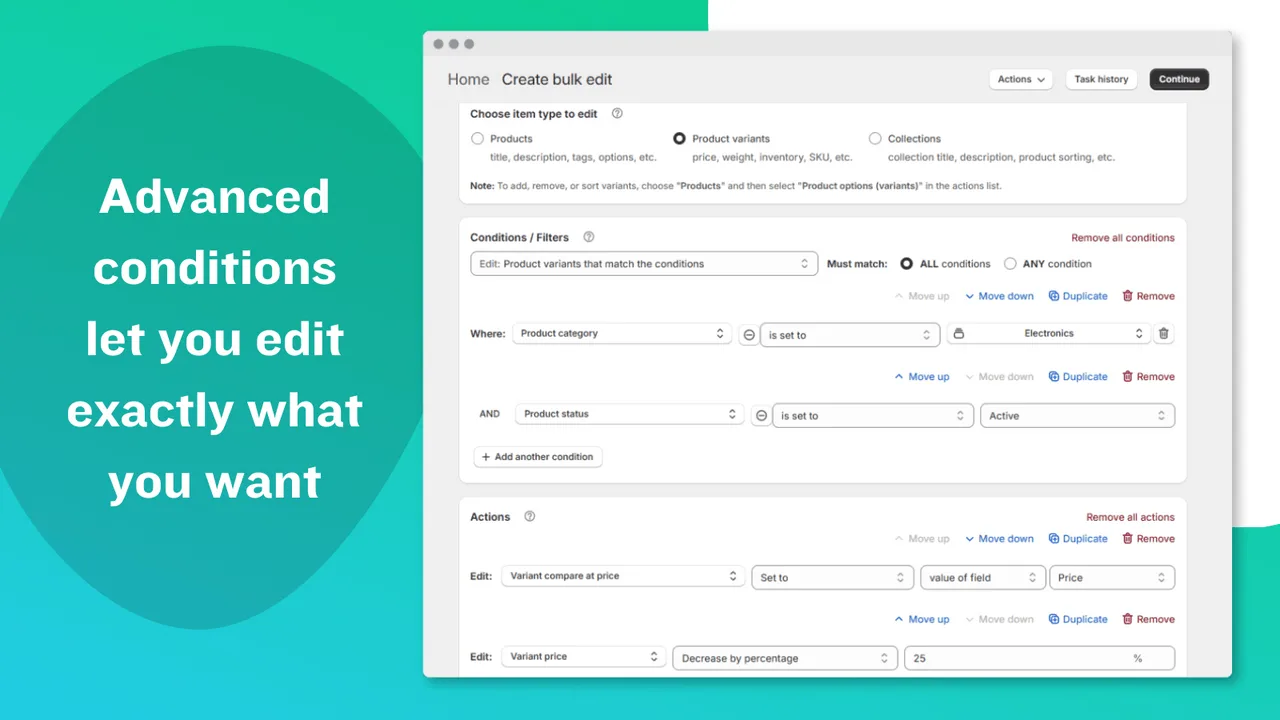Screen dimensions: 1280x720
Task: Delete Electronics value with trash icon
Action: (1163, 334)
